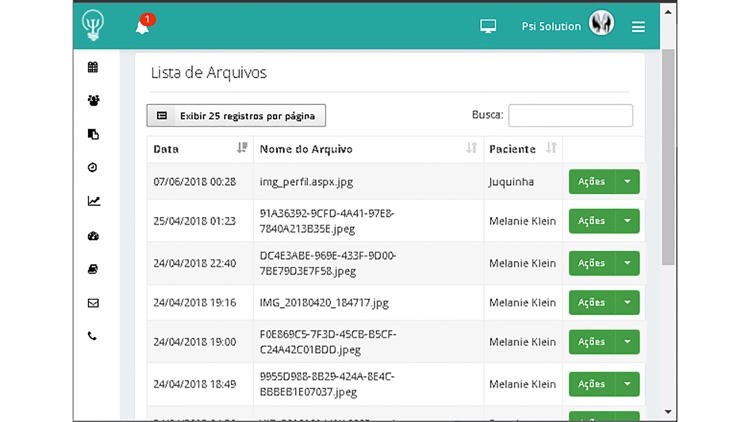The width and height of the screenshot is (750, 422).
Task: Open the line chart sidebar icon
Action: click(94, 201)
